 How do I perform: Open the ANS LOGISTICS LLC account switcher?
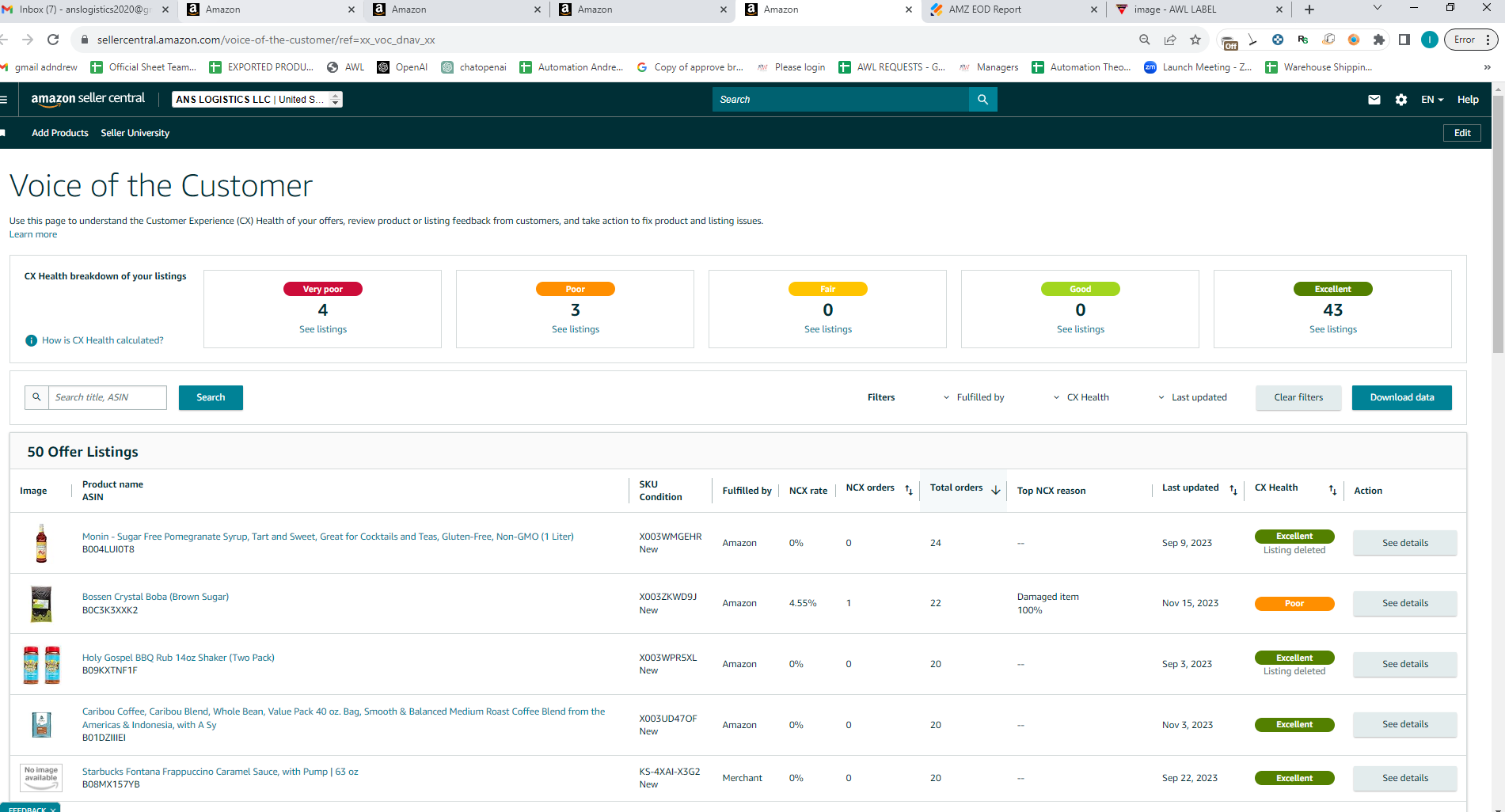click(257, 99)
